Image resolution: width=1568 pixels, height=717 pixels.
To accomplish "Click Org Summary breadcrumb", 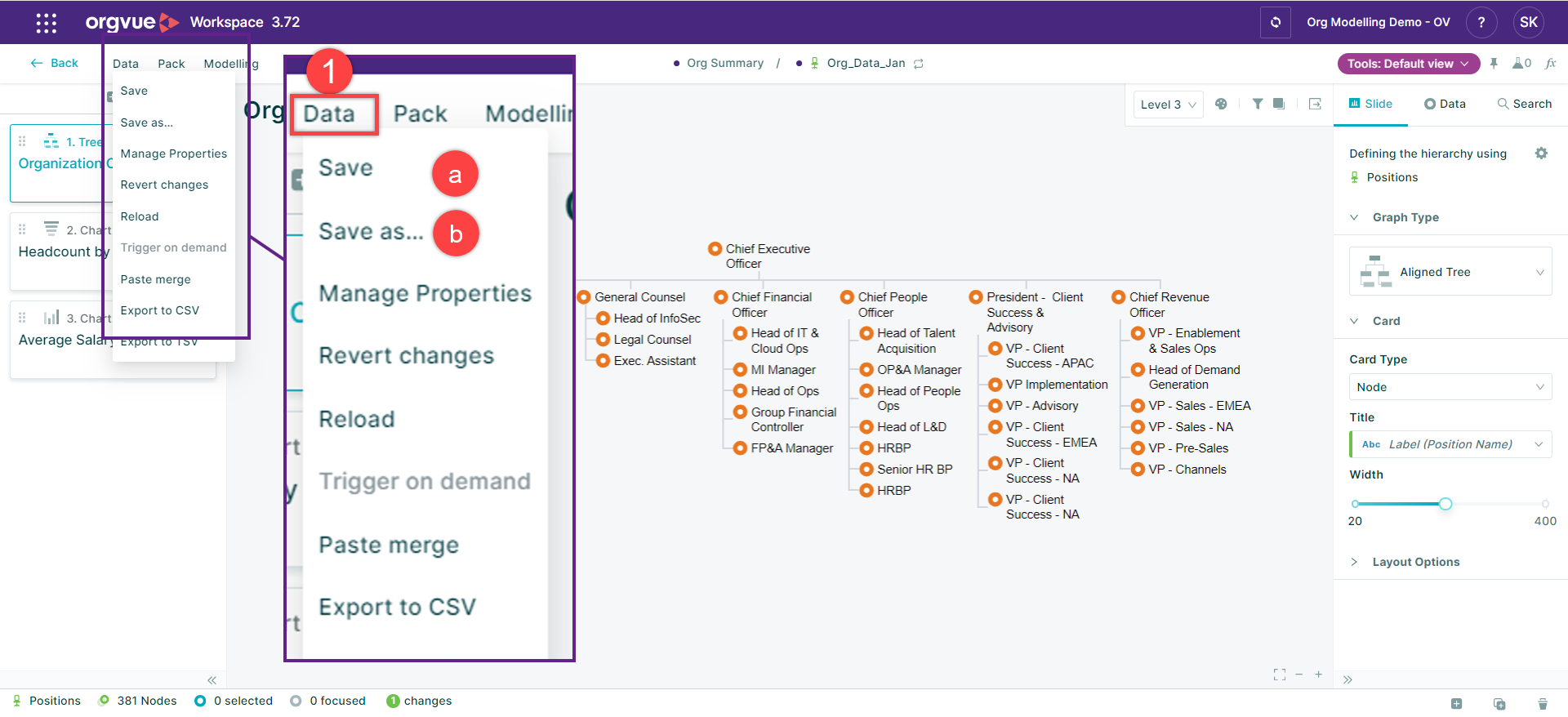I will click(724, 63).
